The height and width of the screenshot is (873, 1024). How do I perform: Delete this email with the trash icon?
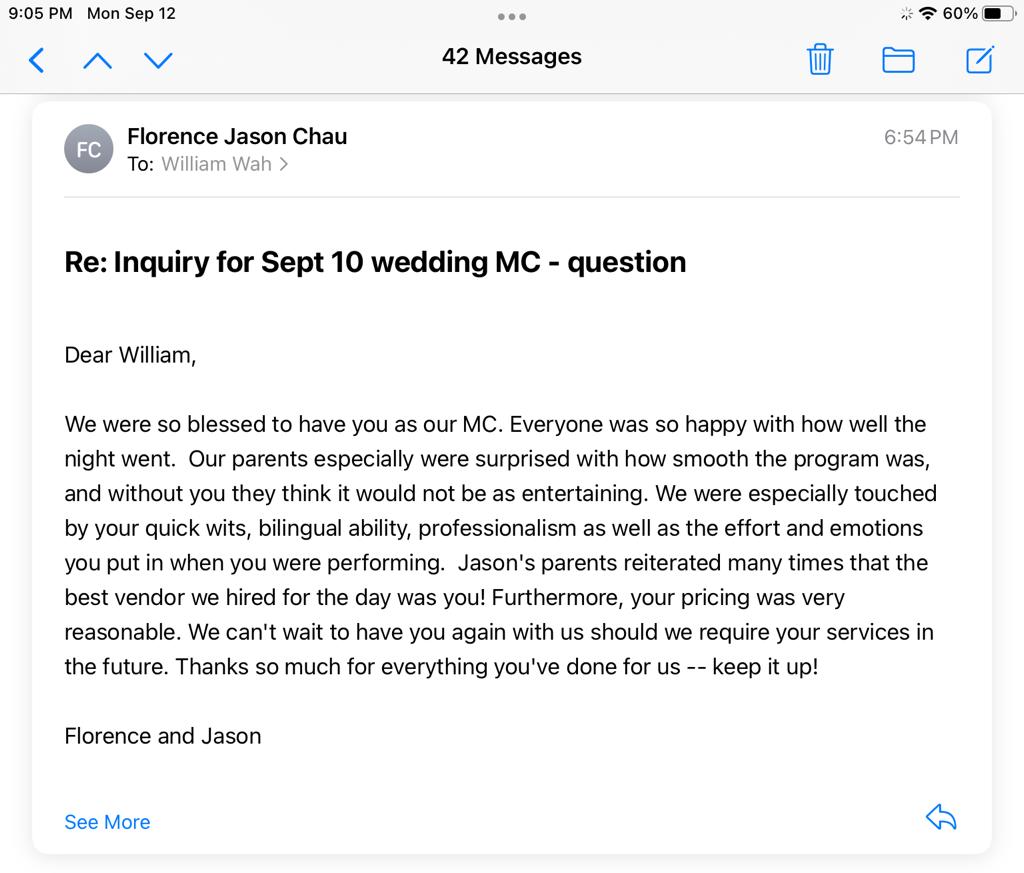820,60
